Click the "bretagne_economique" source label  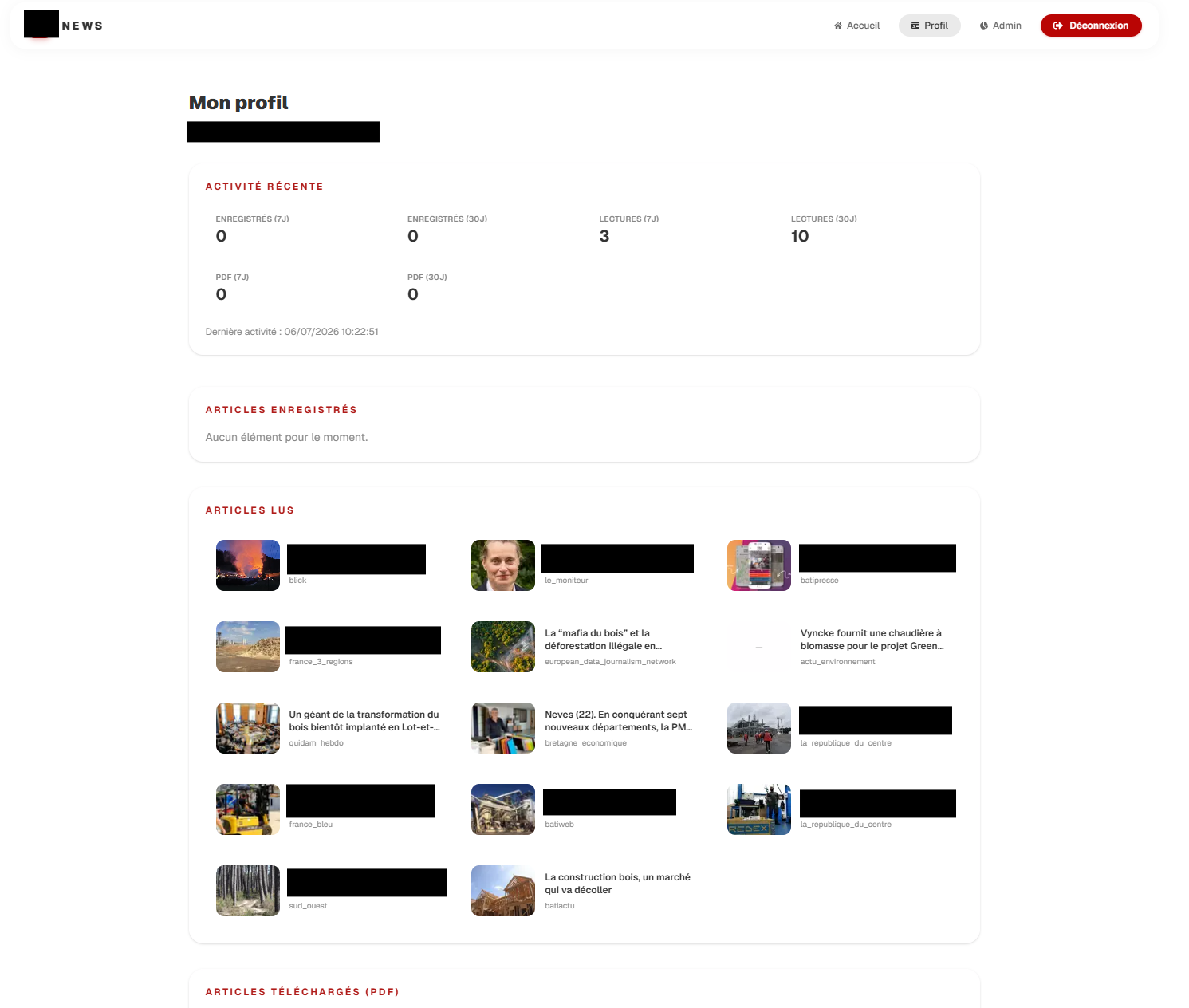[585, 743]
